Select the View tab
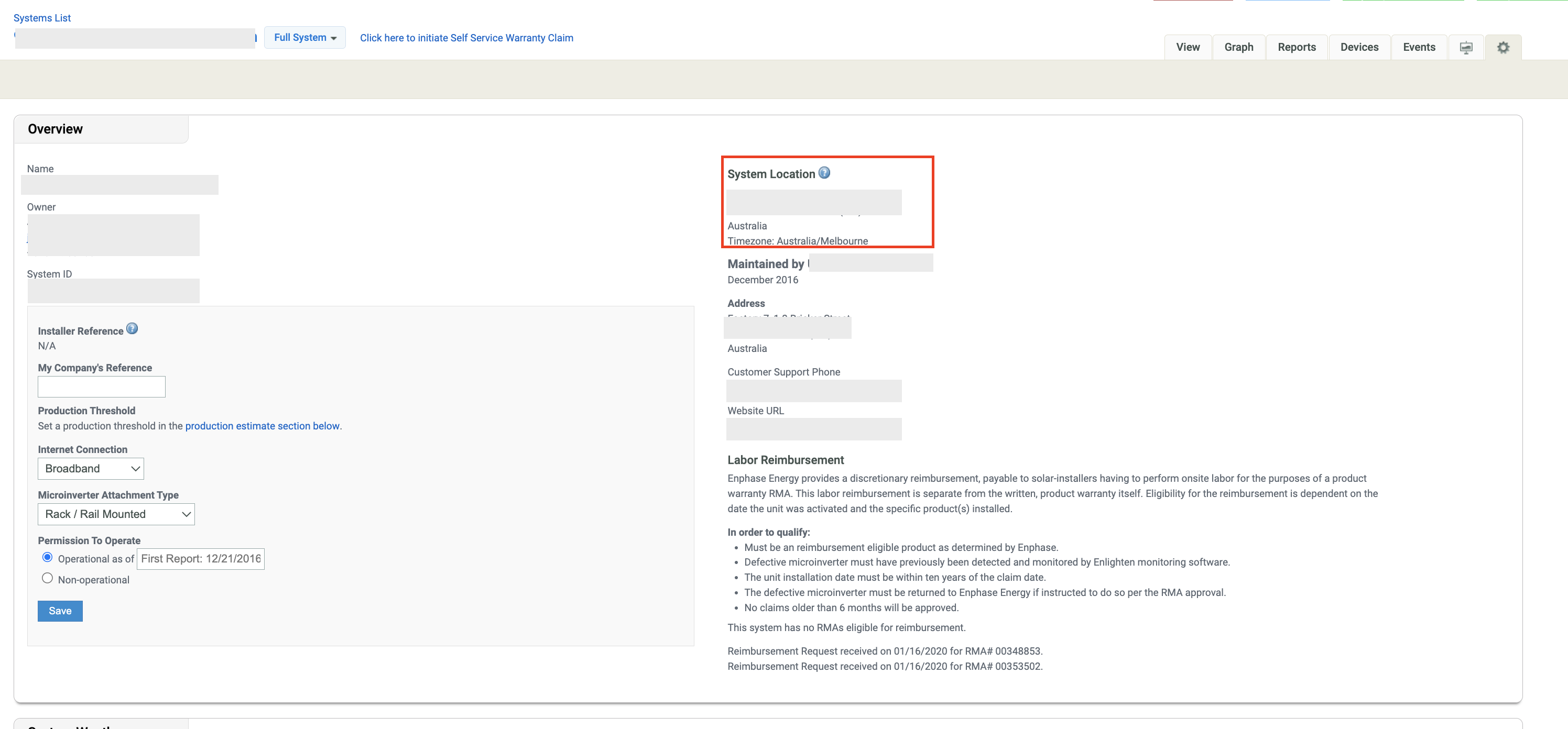The width and height of the screenshot is (1568, 729). pos(1188,47)
